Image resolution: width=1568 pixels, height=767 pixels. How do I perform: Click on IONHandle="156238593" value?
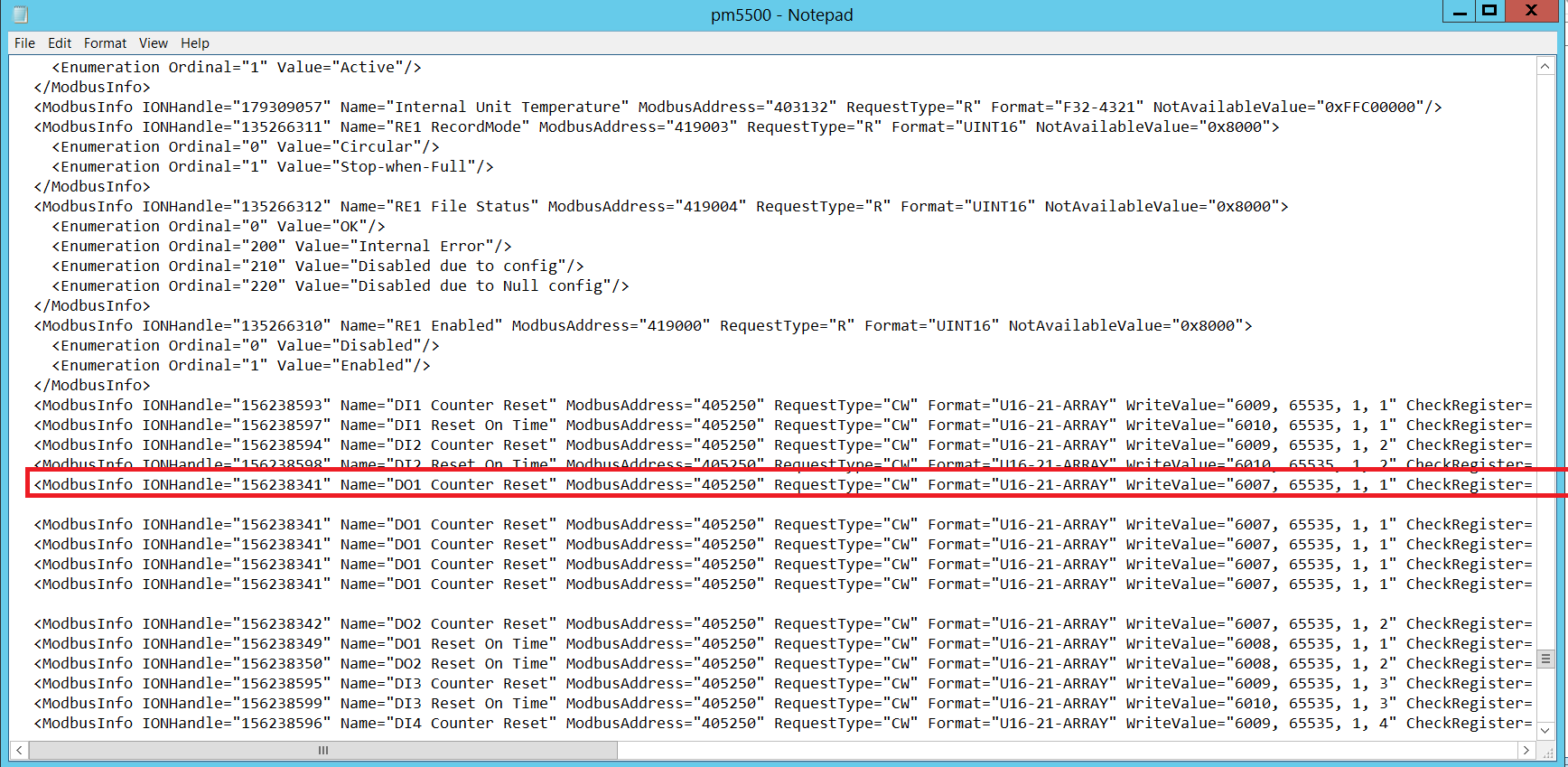coord(237,405)
